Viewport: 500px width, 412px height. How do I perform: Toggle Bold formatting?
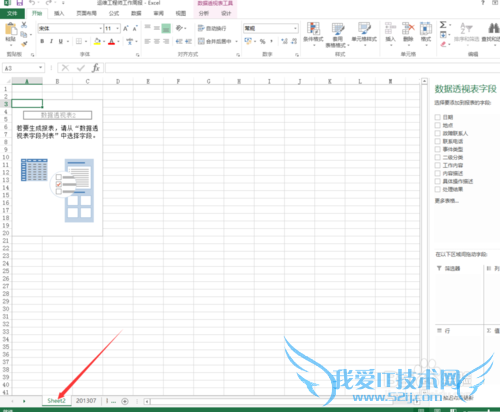tap(42, 41)
